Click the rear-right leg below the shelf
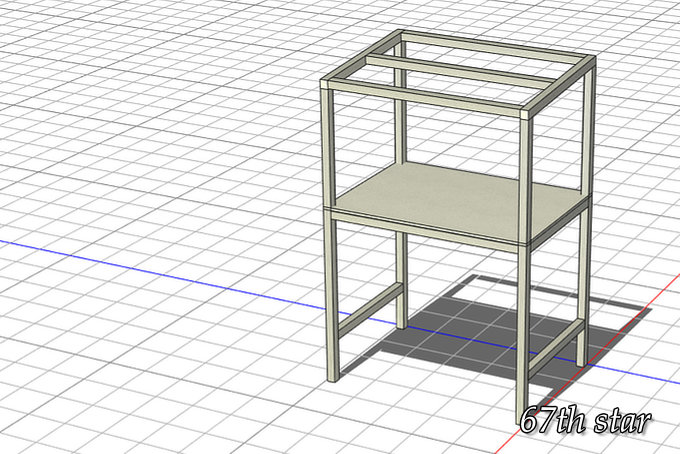This screenshot has height=454, width=680. click(582, 290)
